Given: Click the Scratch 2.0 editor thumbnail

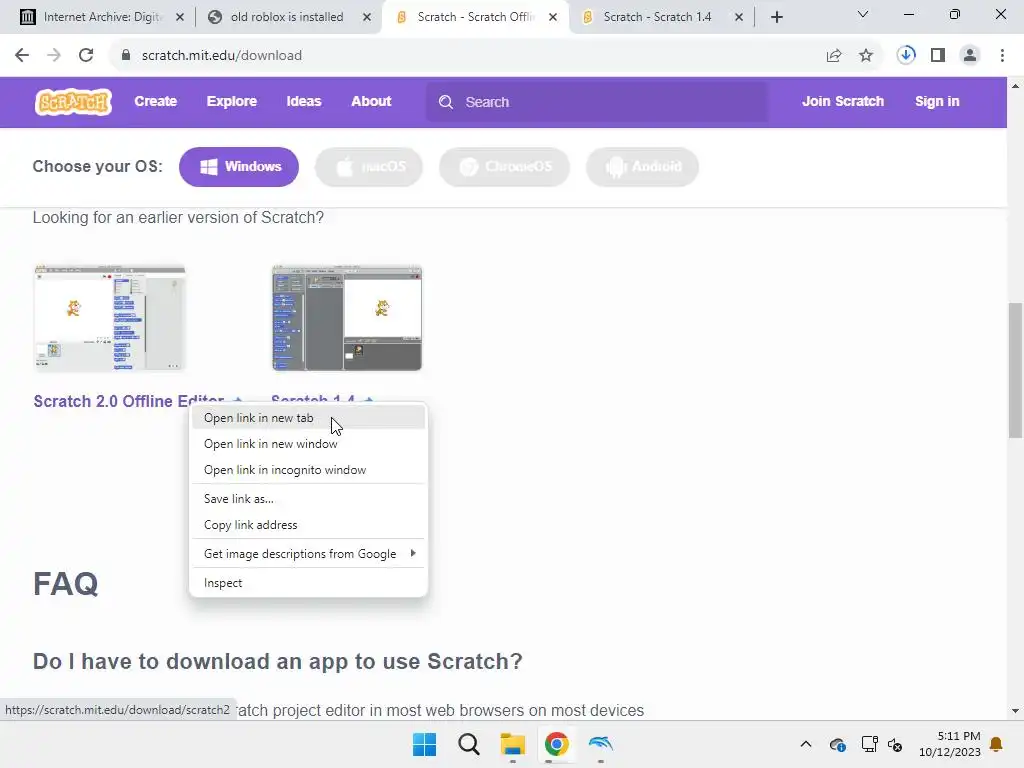Looking at the screenshot, I should (110, 318).
